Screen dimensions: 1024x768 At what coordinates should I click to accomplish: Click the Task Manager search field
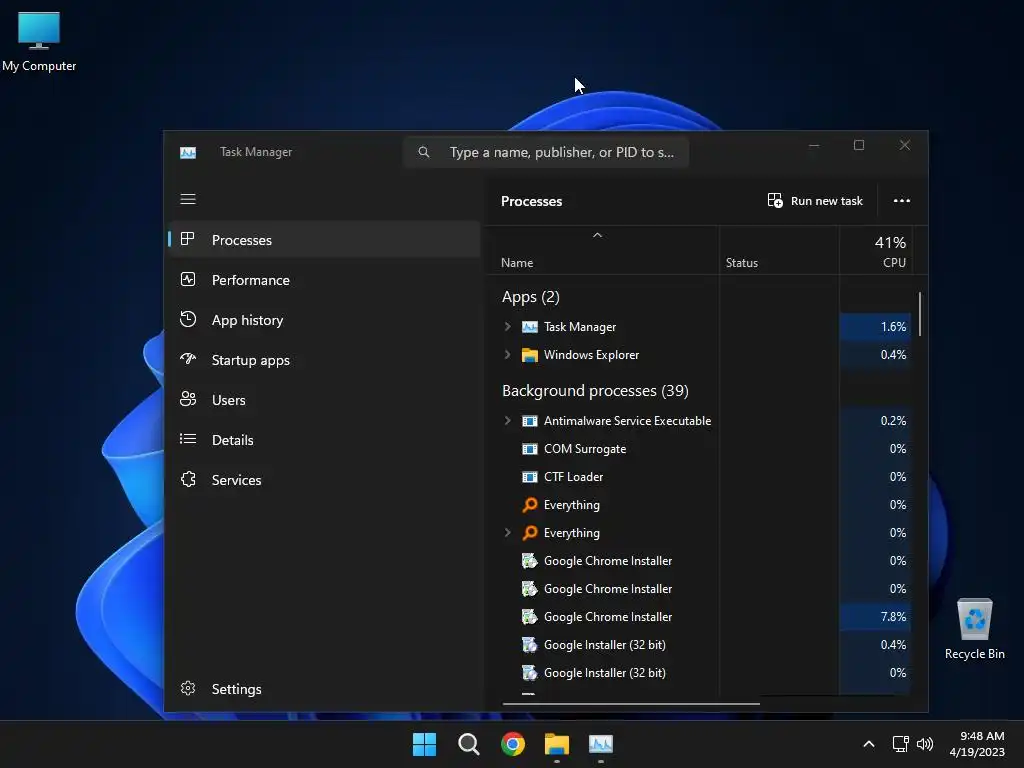pyautogui.click(x=546, y=152)
